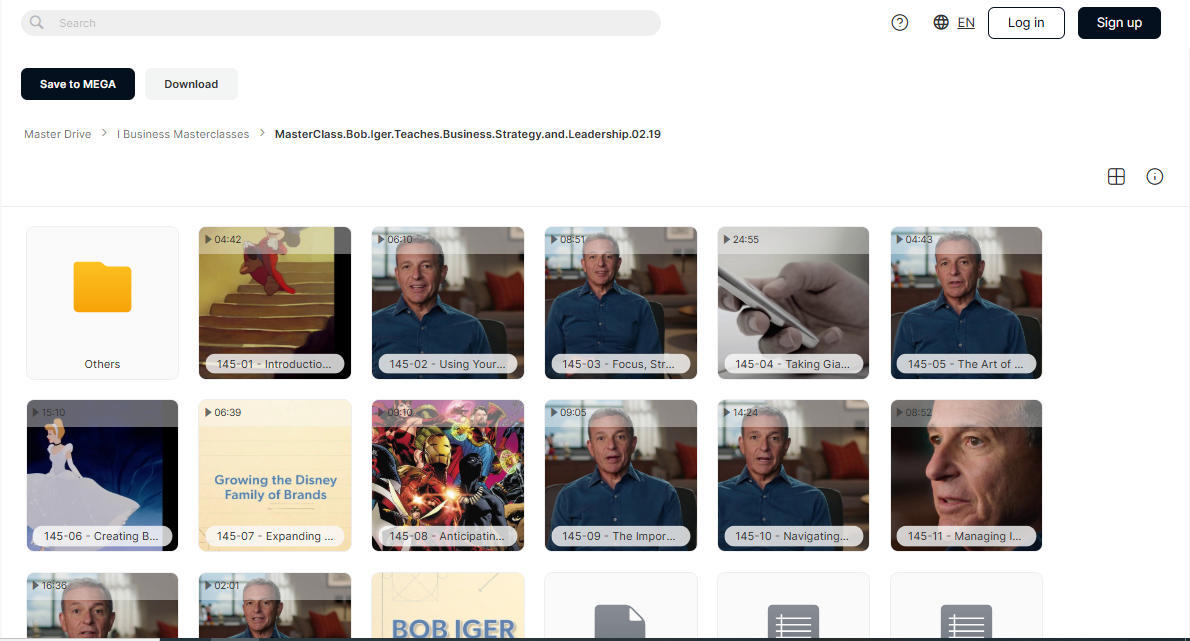Click the Others folder name
The image size is (1190, 641).
tap(102, 364)
